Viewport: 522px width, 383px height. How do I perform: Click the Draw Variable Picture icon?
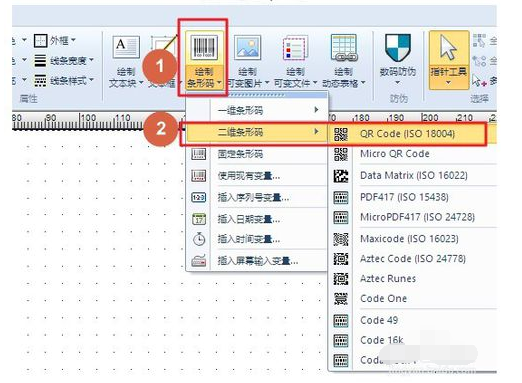(x=247, y=48)
